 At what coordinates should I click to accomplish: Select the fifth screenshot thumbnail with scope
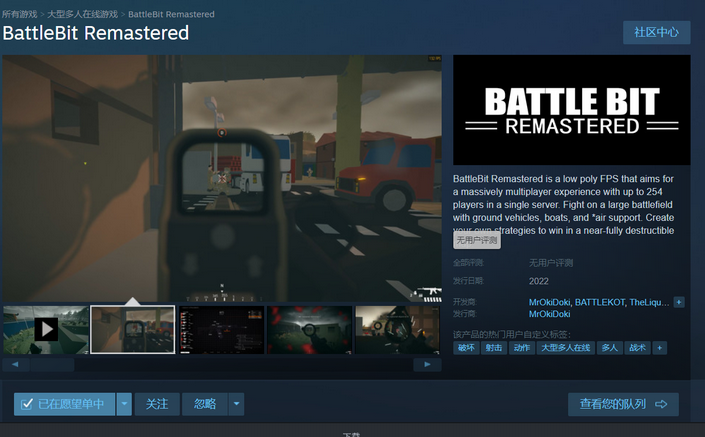397,330
